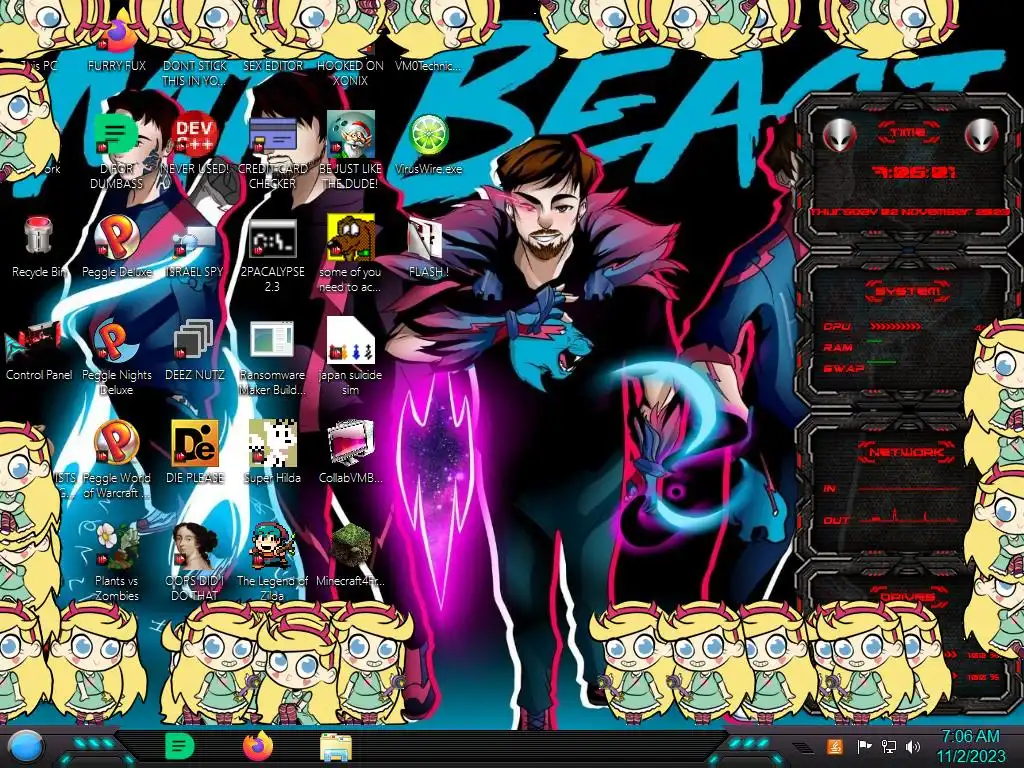Open the Recycle Bin

point(39,236)
